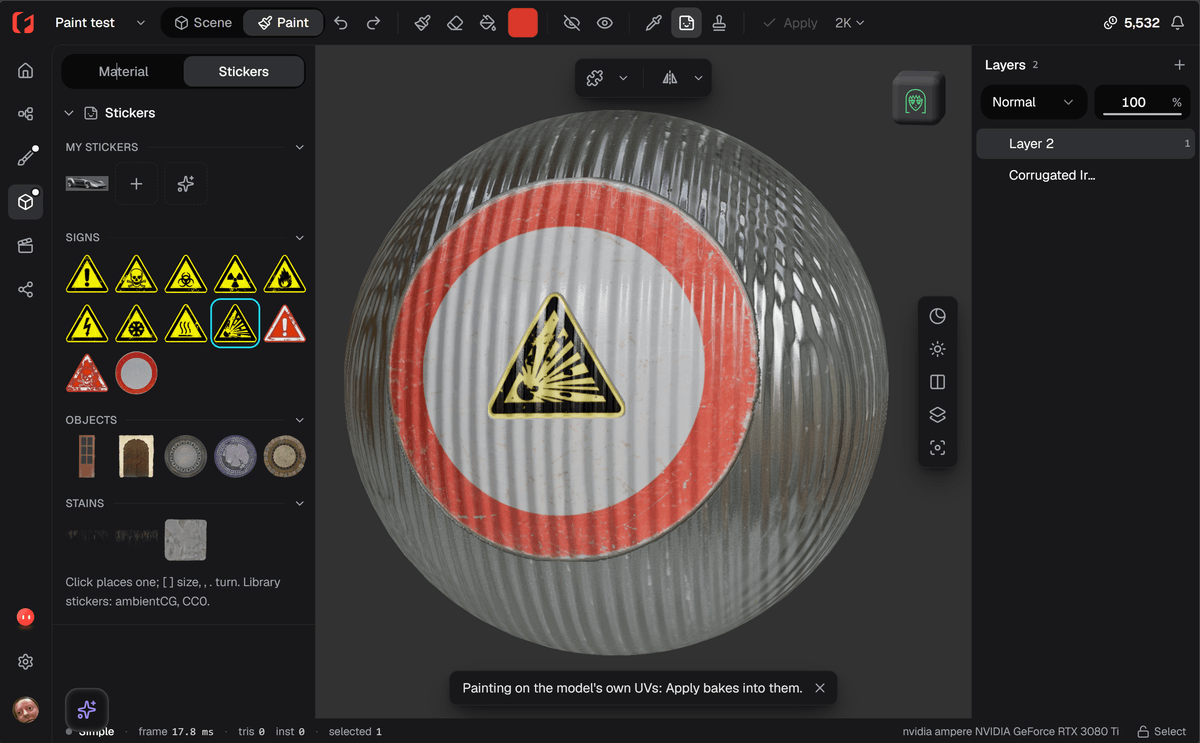Select the high voltage sign sticker

[87, 323]
